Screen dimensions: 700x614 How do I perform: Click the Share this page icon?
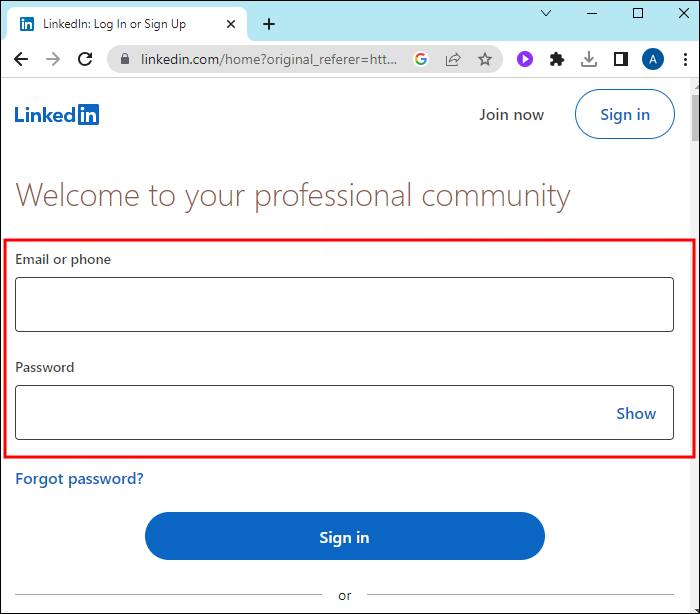pyautogui.click(x=453, y=59)
